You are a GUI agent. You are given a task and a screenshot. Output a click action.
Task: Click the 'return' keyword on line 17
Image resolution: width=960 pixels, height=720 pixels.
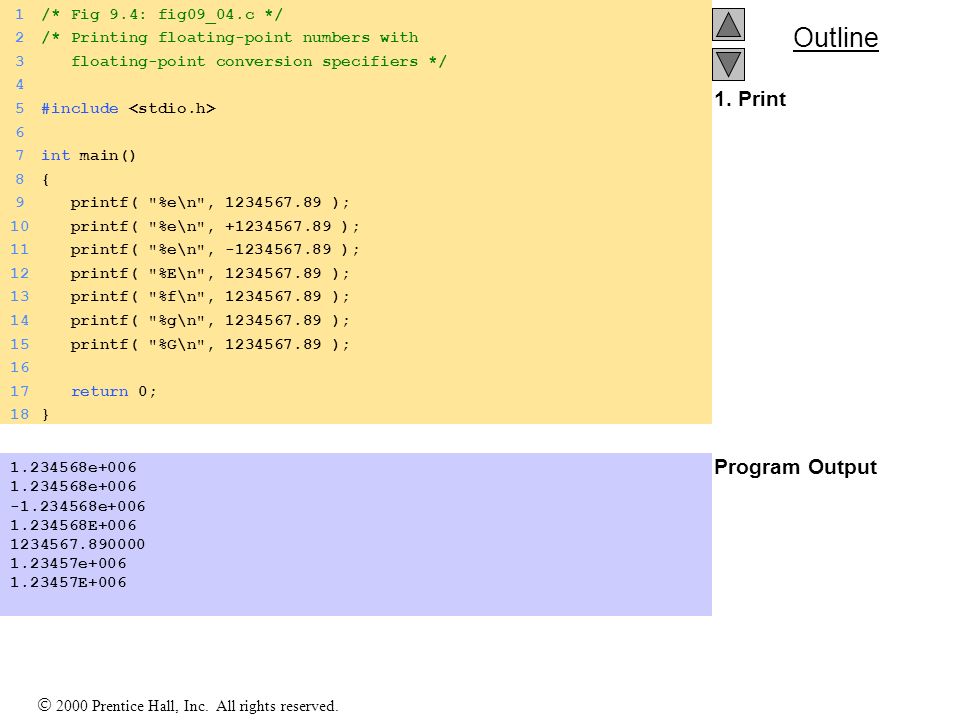click(100, 392)
